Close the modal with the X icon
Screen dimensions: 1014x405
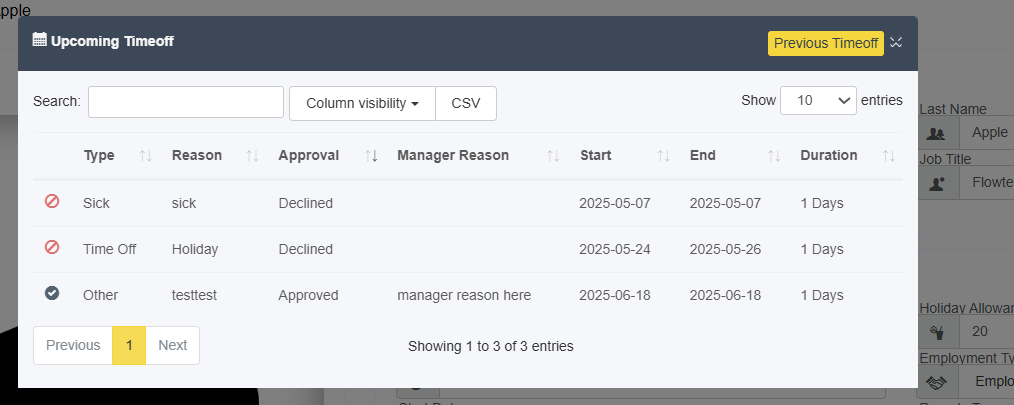tap(896, 43)
